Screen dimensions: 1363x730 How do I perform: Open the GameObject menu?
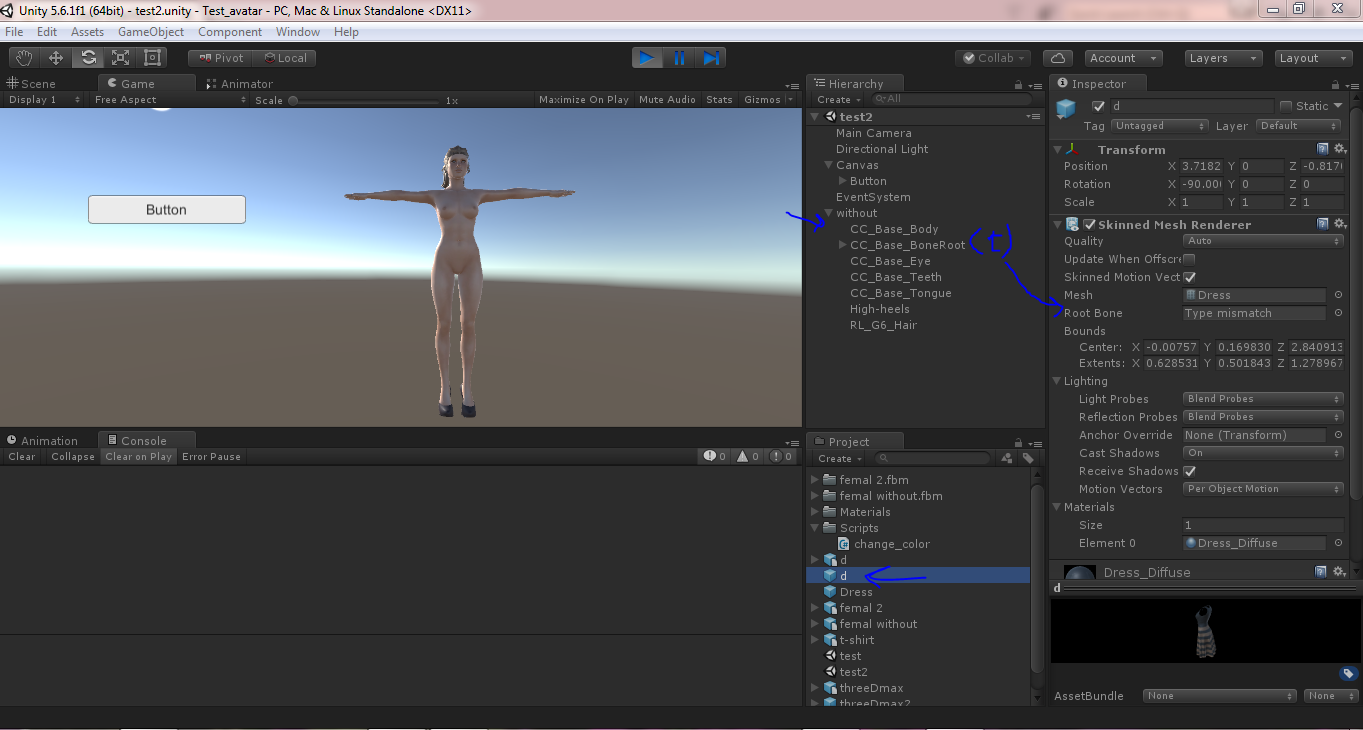pyautogui.click(x=151, y=32)
